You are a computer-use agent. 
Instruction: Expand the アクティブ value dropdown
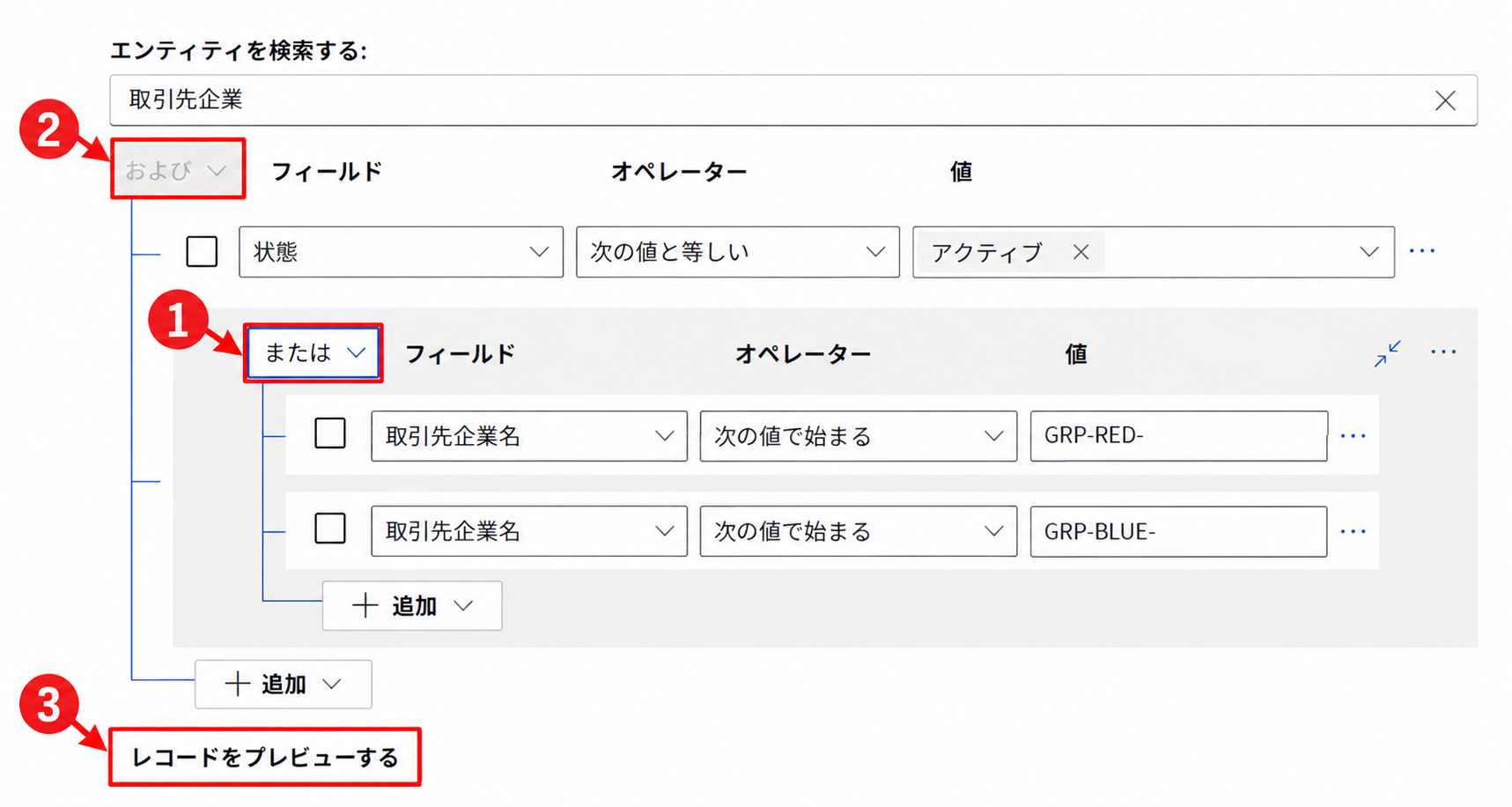pyautogui.click(x=1368, y=252)
